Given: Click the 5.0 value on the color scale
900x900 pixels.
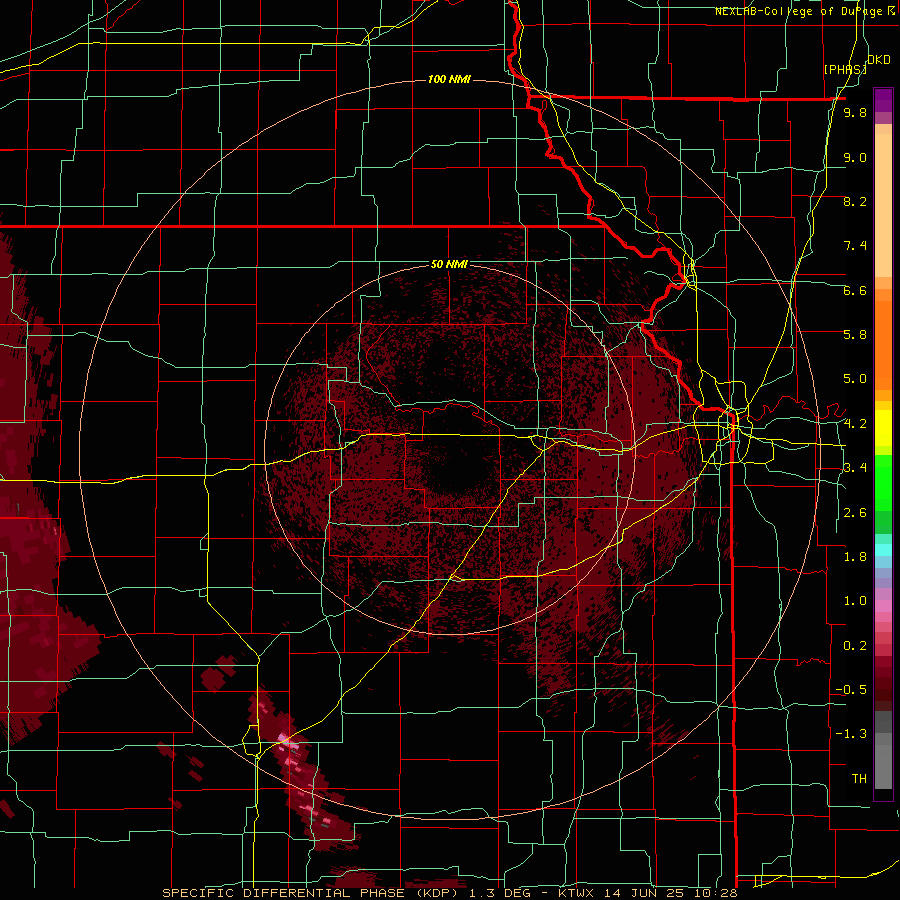Looking at the screenshot, I should (855, 379).
